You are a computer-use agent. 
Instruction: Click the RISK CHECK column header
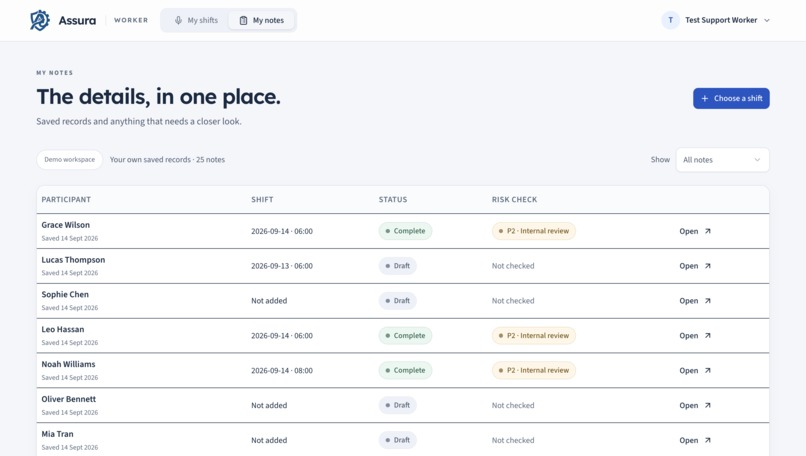click(514, 199)
